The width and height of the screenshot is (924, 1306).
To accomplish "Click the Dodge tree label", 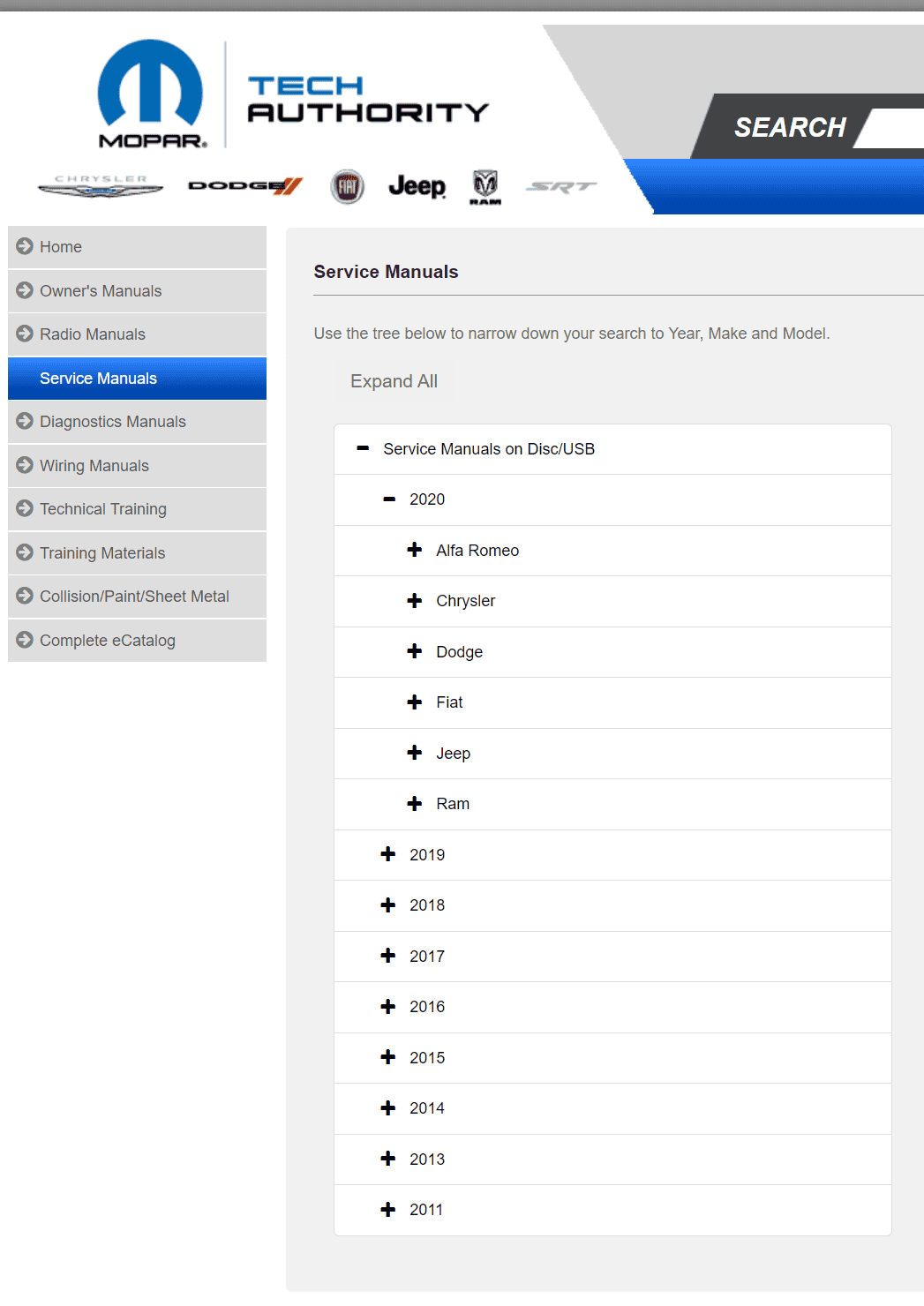I will (x=460, y=652).
